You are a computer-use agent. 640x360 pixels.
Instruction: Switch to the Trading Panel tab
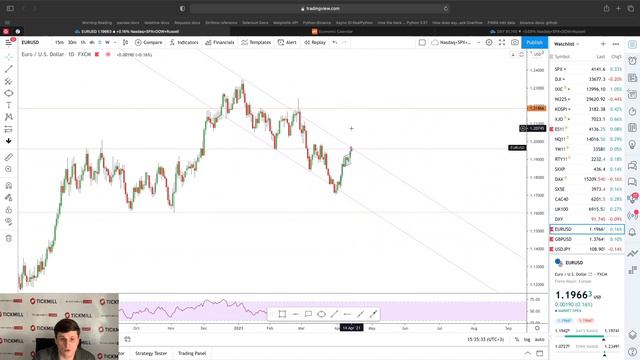click(x=192, y=353)
